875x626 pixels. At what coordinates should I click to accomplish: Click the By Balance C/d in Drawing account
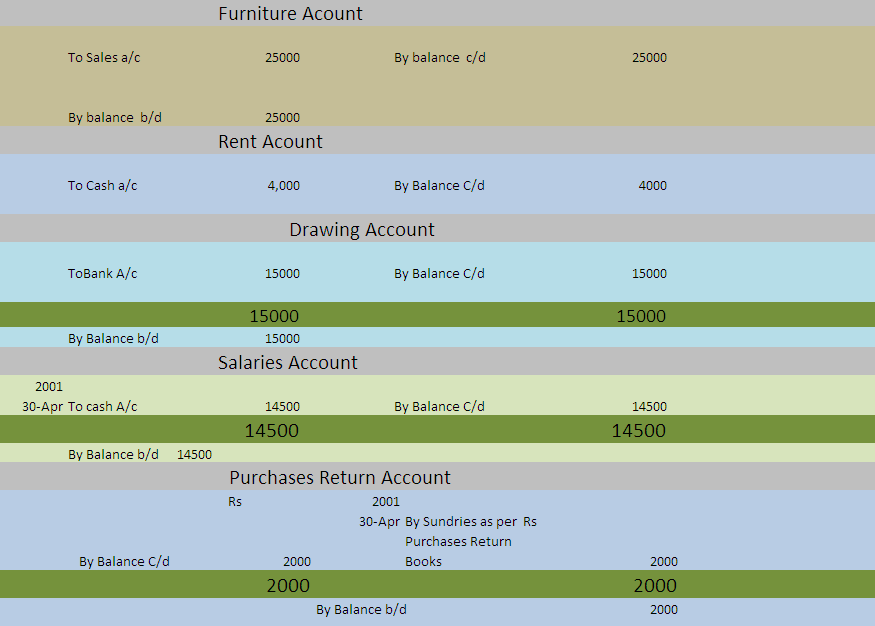pos(442,273)
